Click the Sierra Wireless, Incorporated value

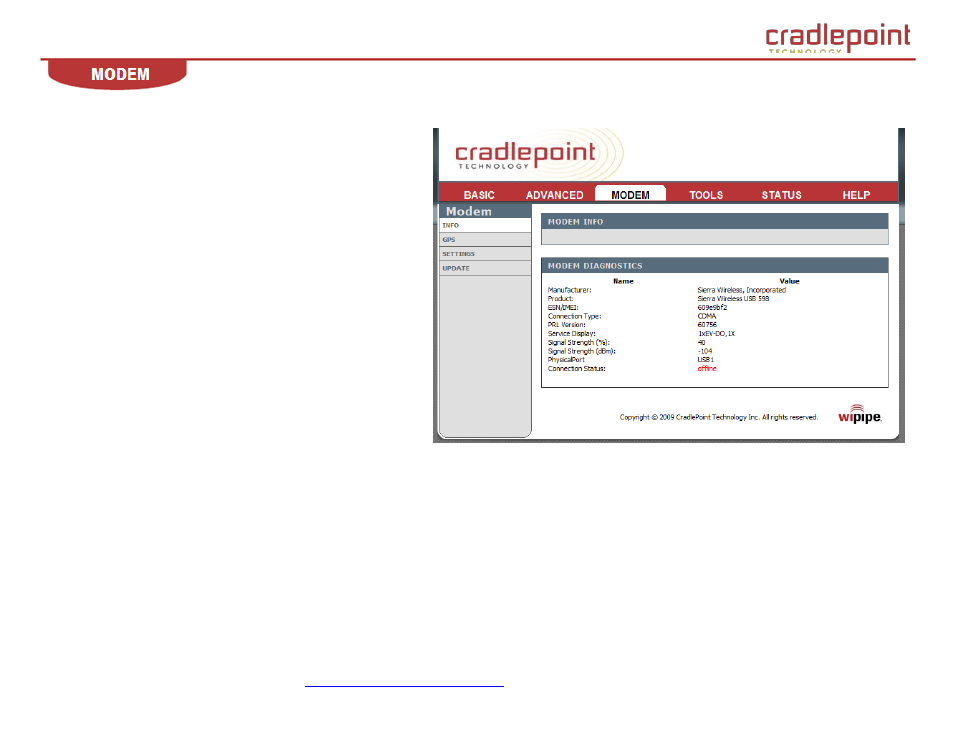[742, 290]
